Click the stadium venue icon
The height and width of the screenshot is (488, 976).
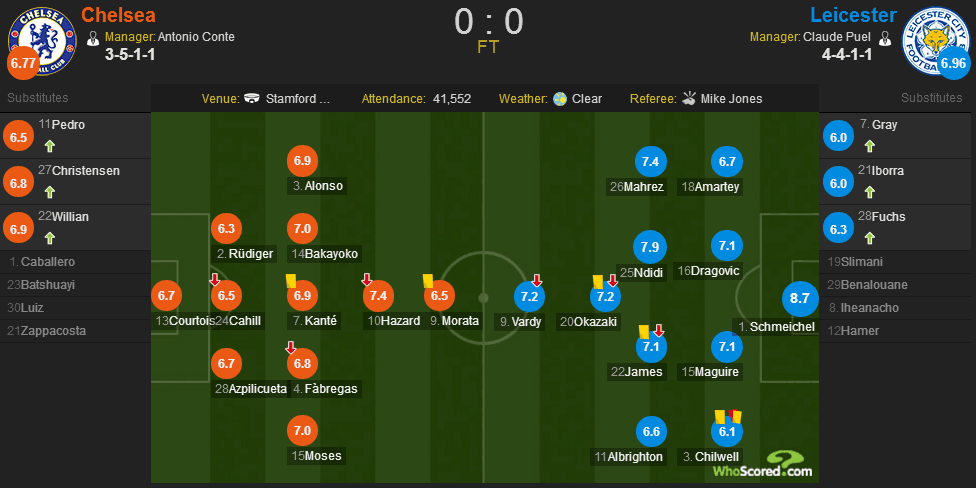coord(252,99)
